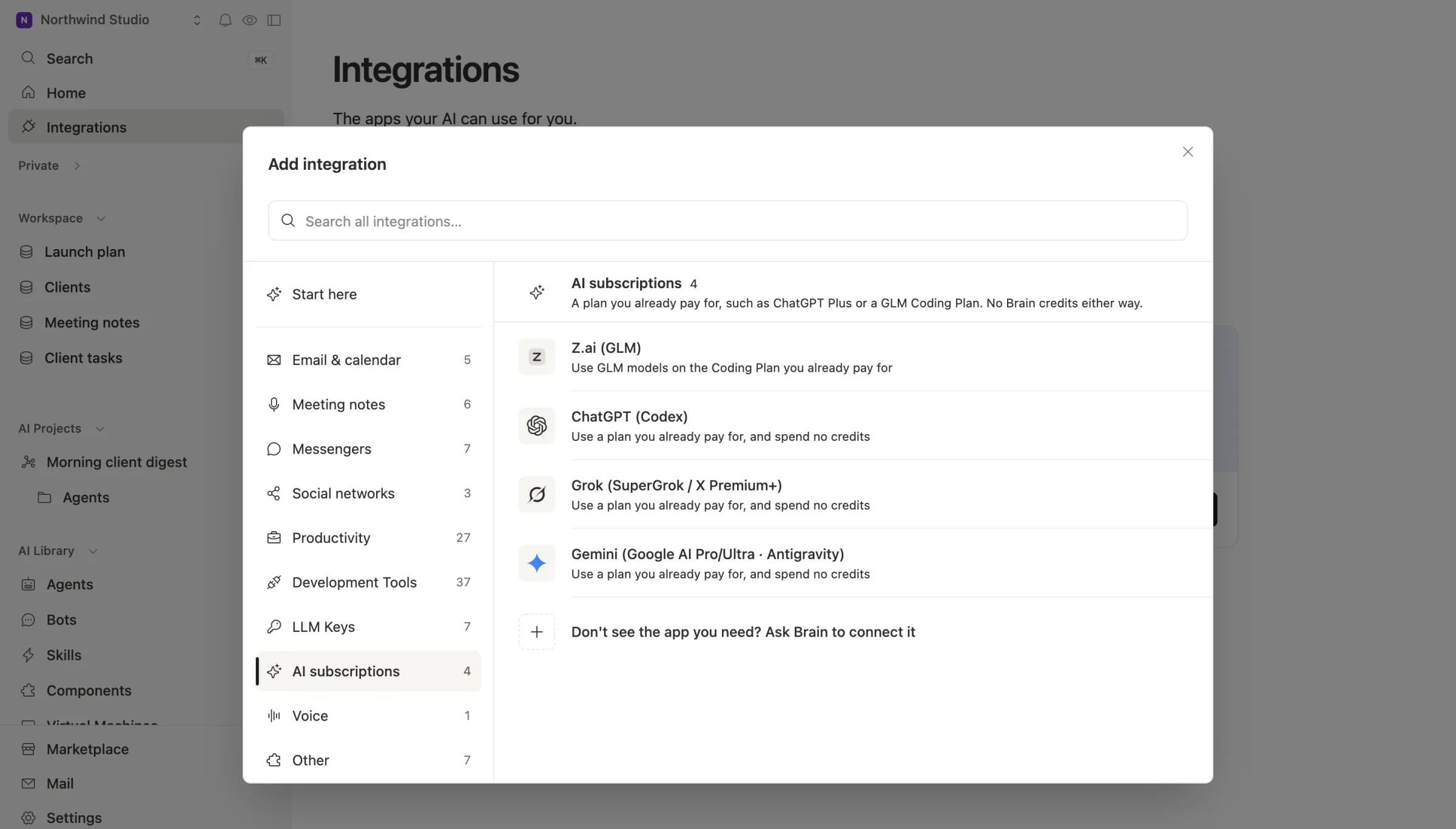Toggle the eye visibility icon in the sidebar header
Image resolution: width=1456 pixels, height=829 pixels.
click(249, 20)
